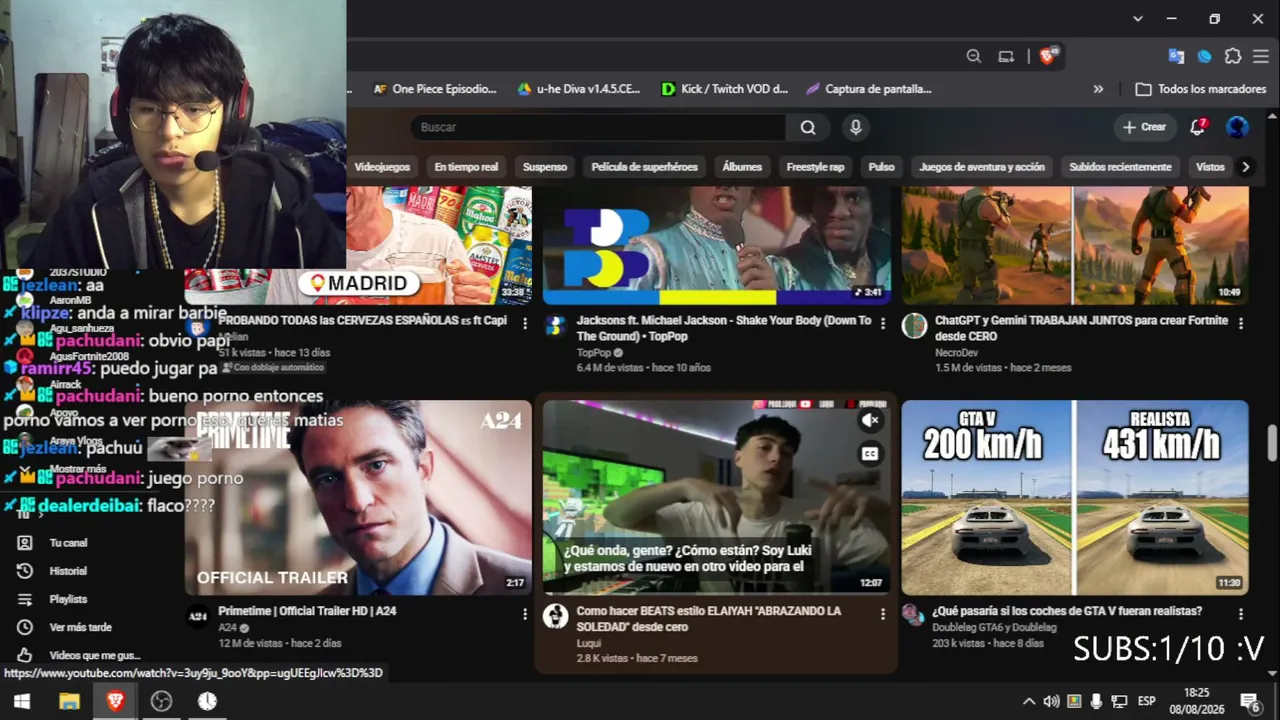Viewport: 1280px width, 720px height.
Task: Open more options for the cervezas españolas video
Action: 525,323
